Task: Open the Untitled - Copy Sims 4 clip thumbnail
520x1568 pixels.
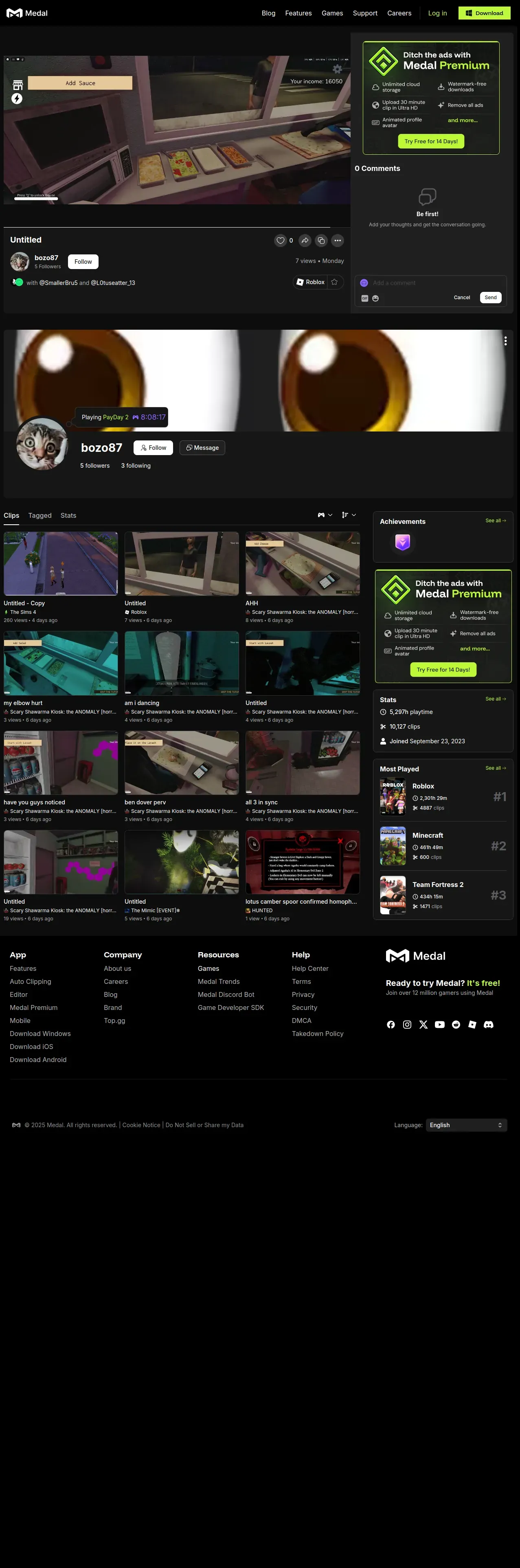Action: pyautogui.click(x=61, y=564)
